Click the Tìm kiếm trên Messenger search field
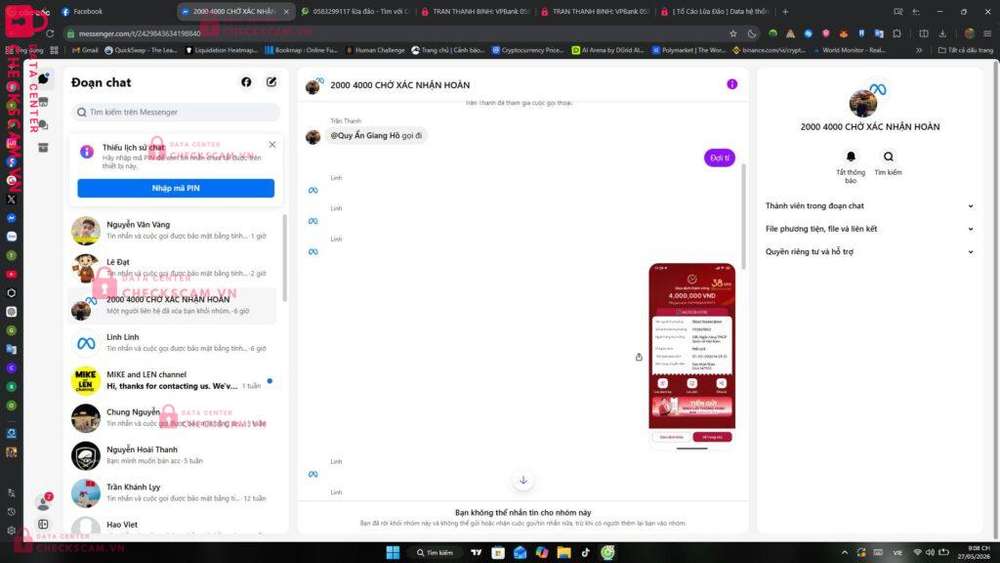 (176, 112)
